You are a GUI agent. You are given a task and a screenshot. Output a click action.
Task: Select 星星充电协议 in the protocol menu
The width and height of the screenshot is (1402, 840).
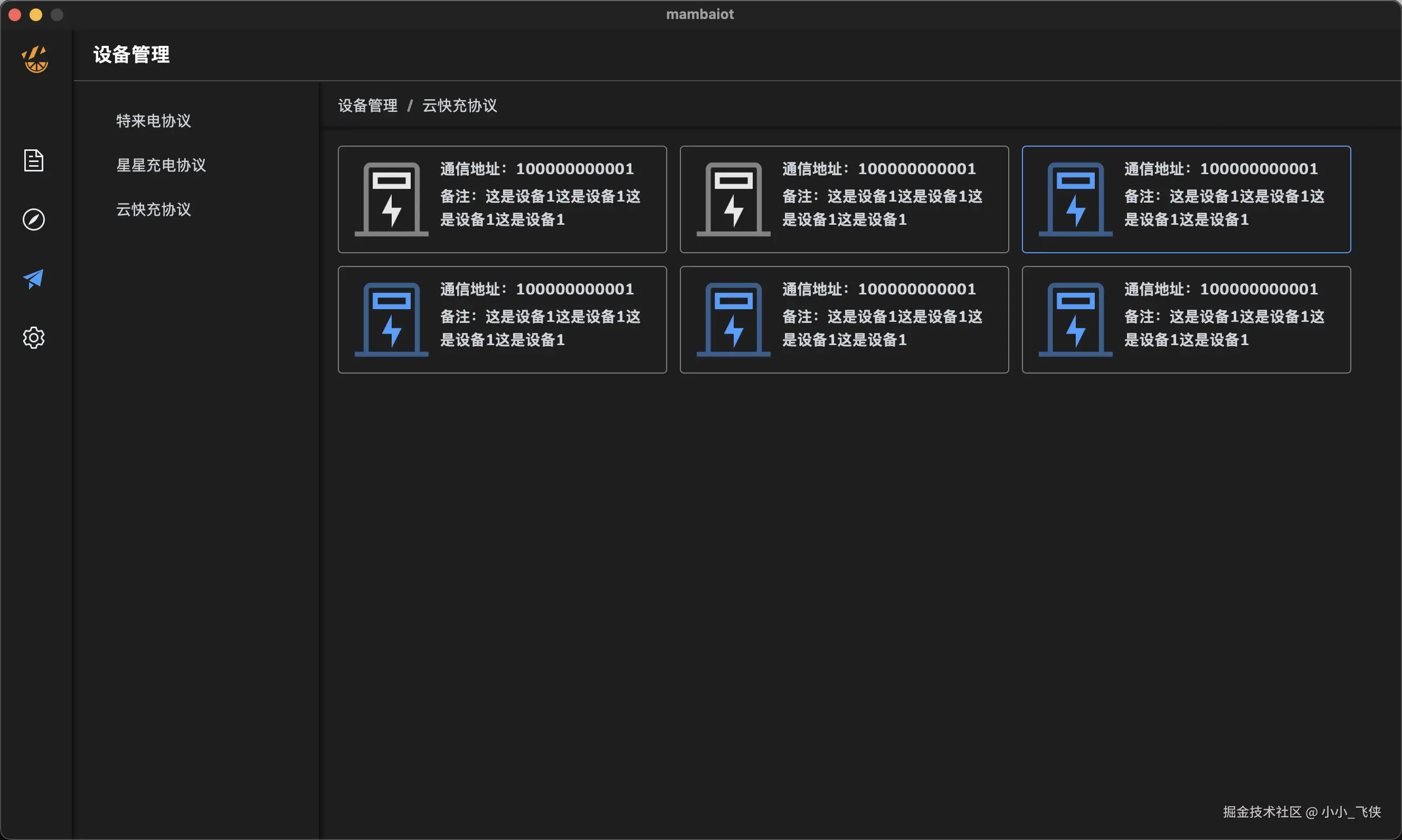click(161, 165)
